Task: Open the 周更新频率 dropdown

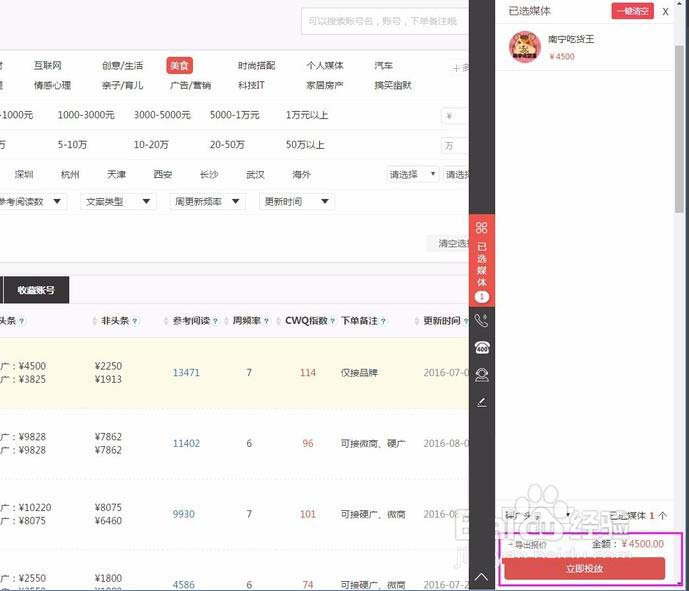Action: point(207,202)
